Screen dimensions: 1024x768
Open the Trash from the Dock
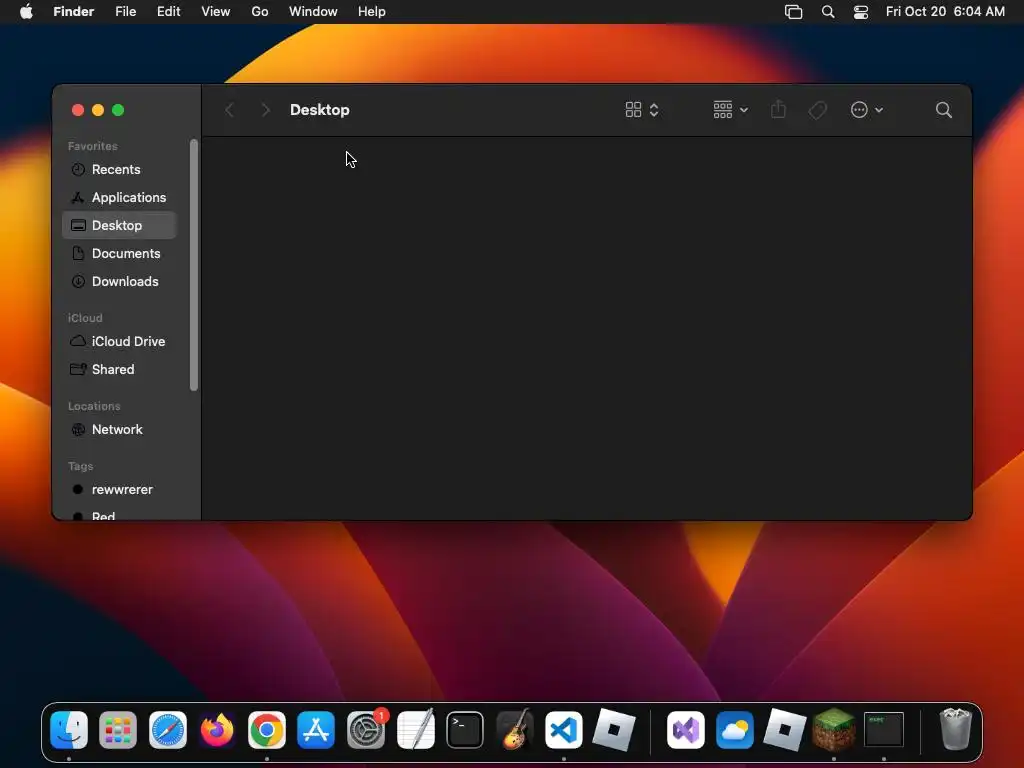tap(955, 729)
